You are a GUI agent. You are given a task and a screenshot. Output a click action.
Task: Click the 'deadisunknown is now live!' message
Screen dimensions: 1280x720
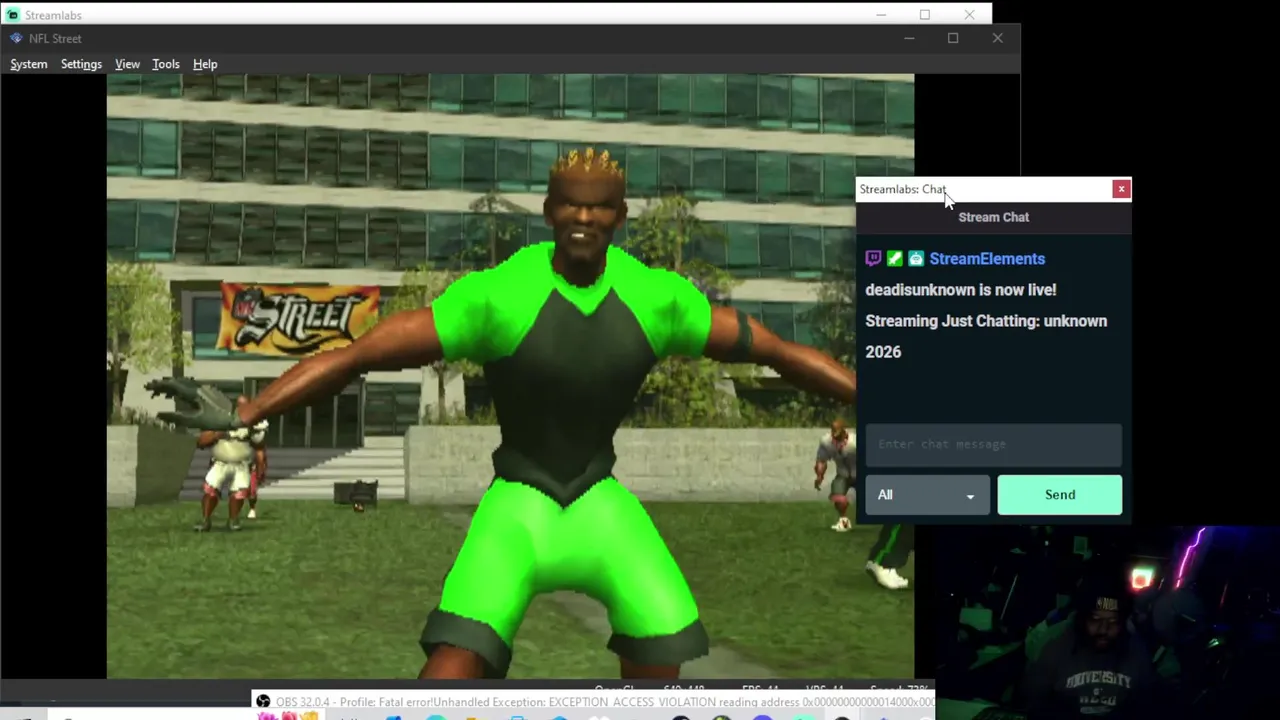[961, 290]
